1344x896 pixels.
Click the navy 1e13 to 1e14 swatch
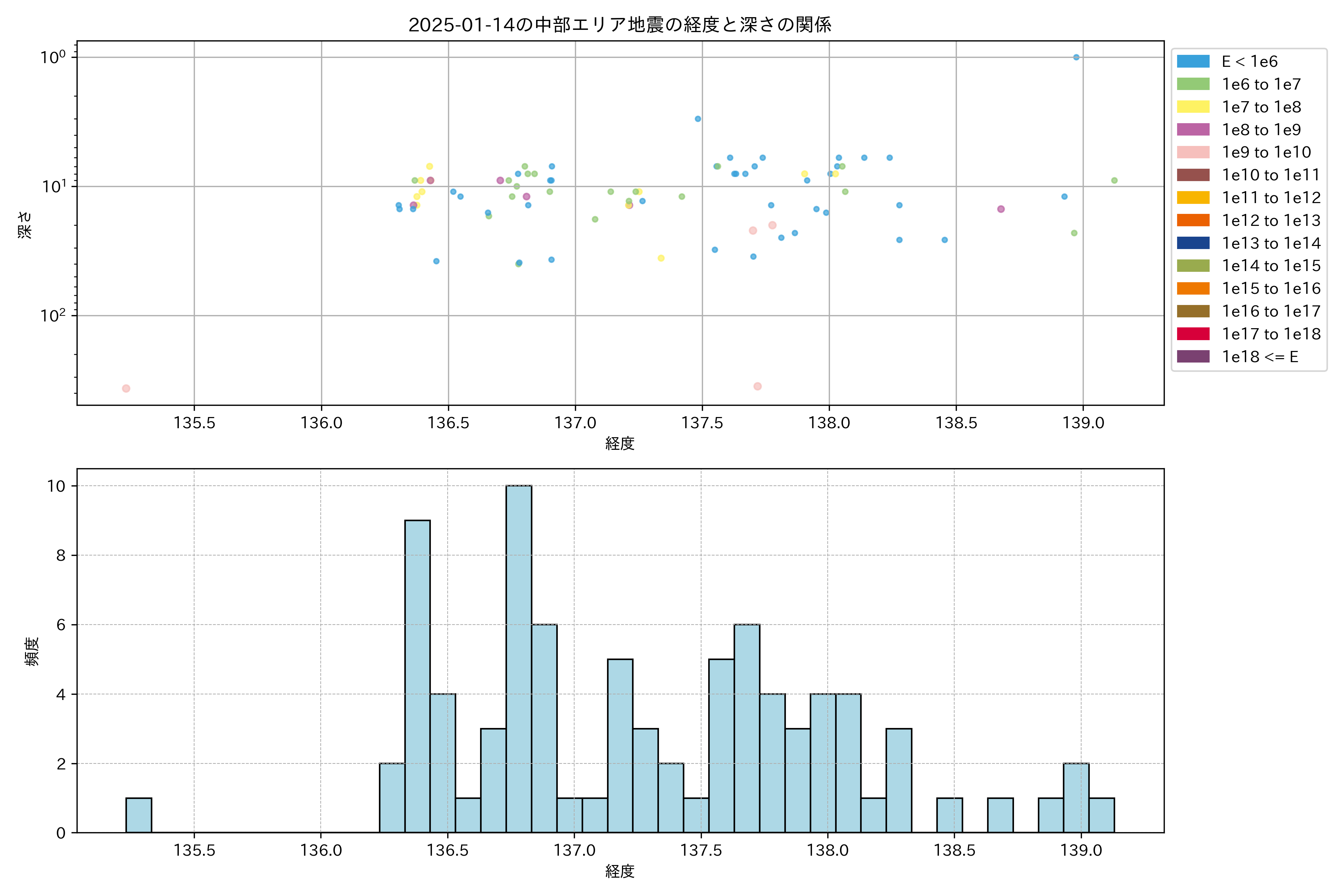click(1192, 243)
